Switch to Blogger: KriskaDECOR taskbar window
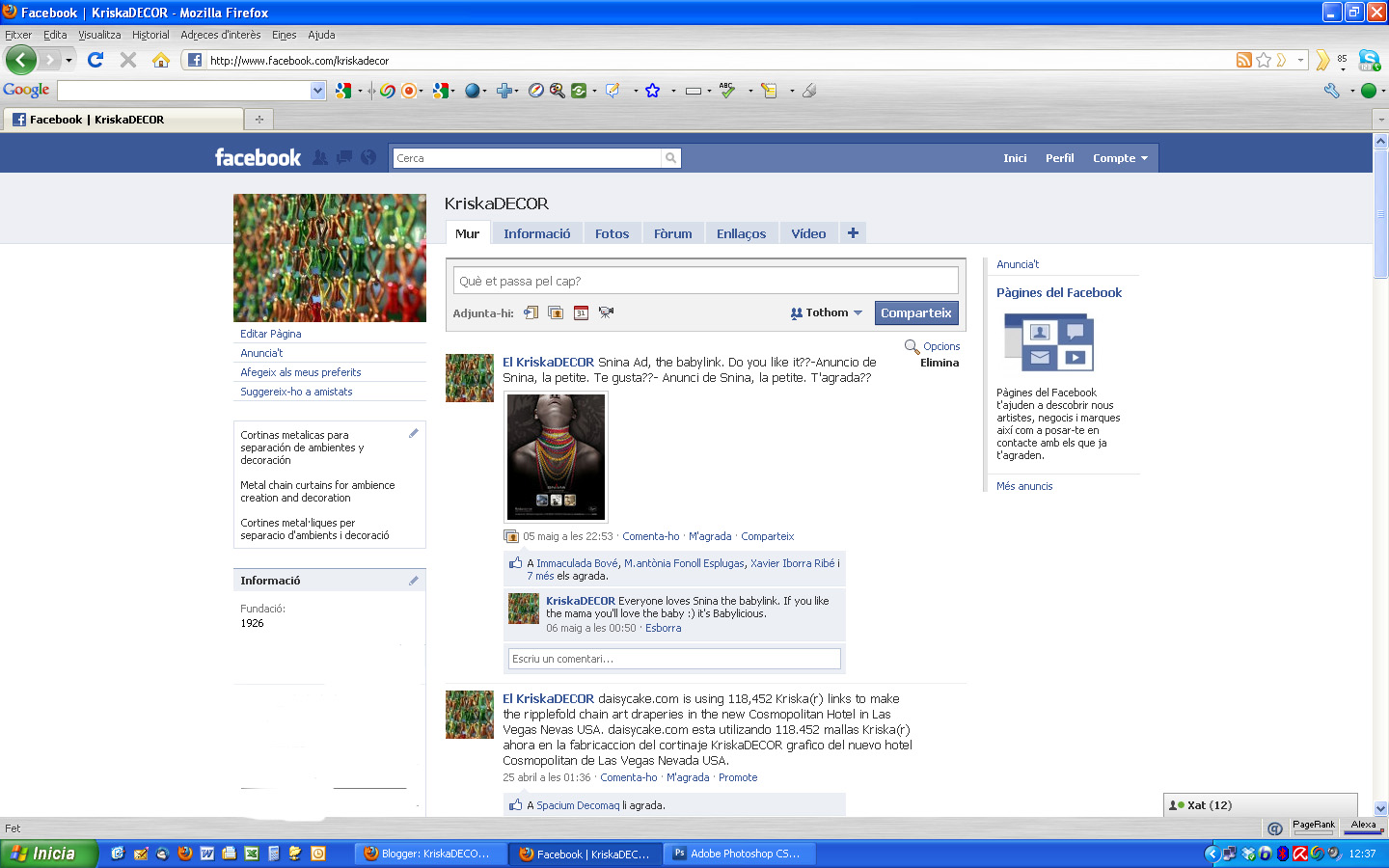 [x=432, y=854]
